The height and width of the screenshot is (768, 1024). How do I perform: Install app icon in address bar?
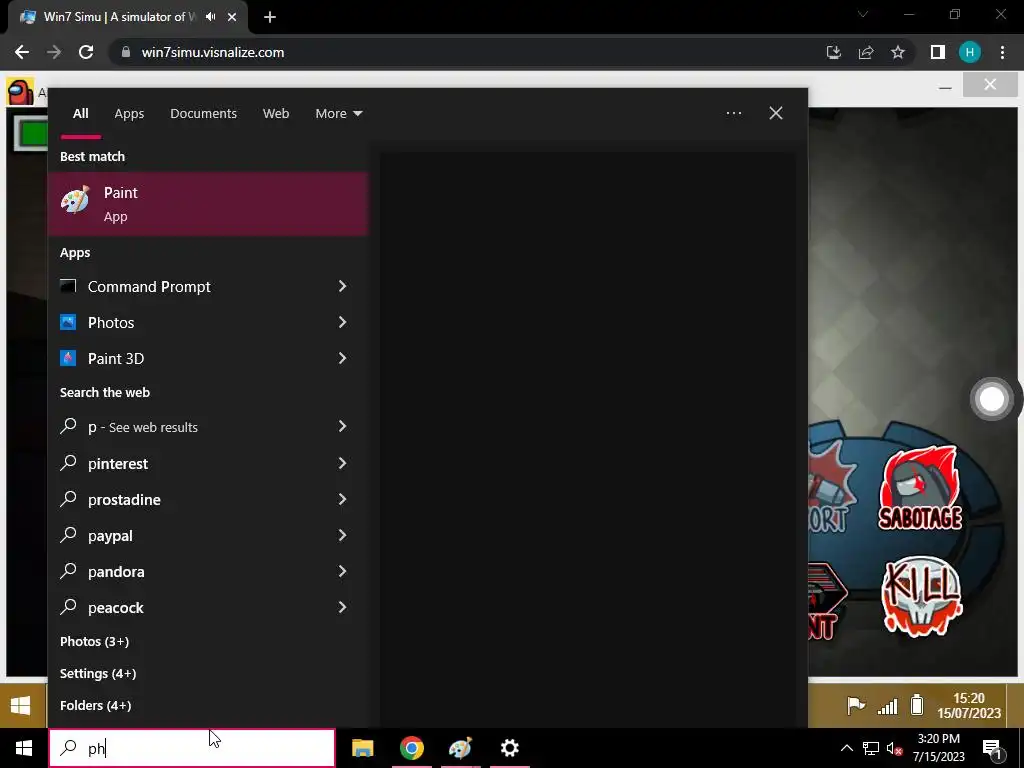tap(833, 52)
